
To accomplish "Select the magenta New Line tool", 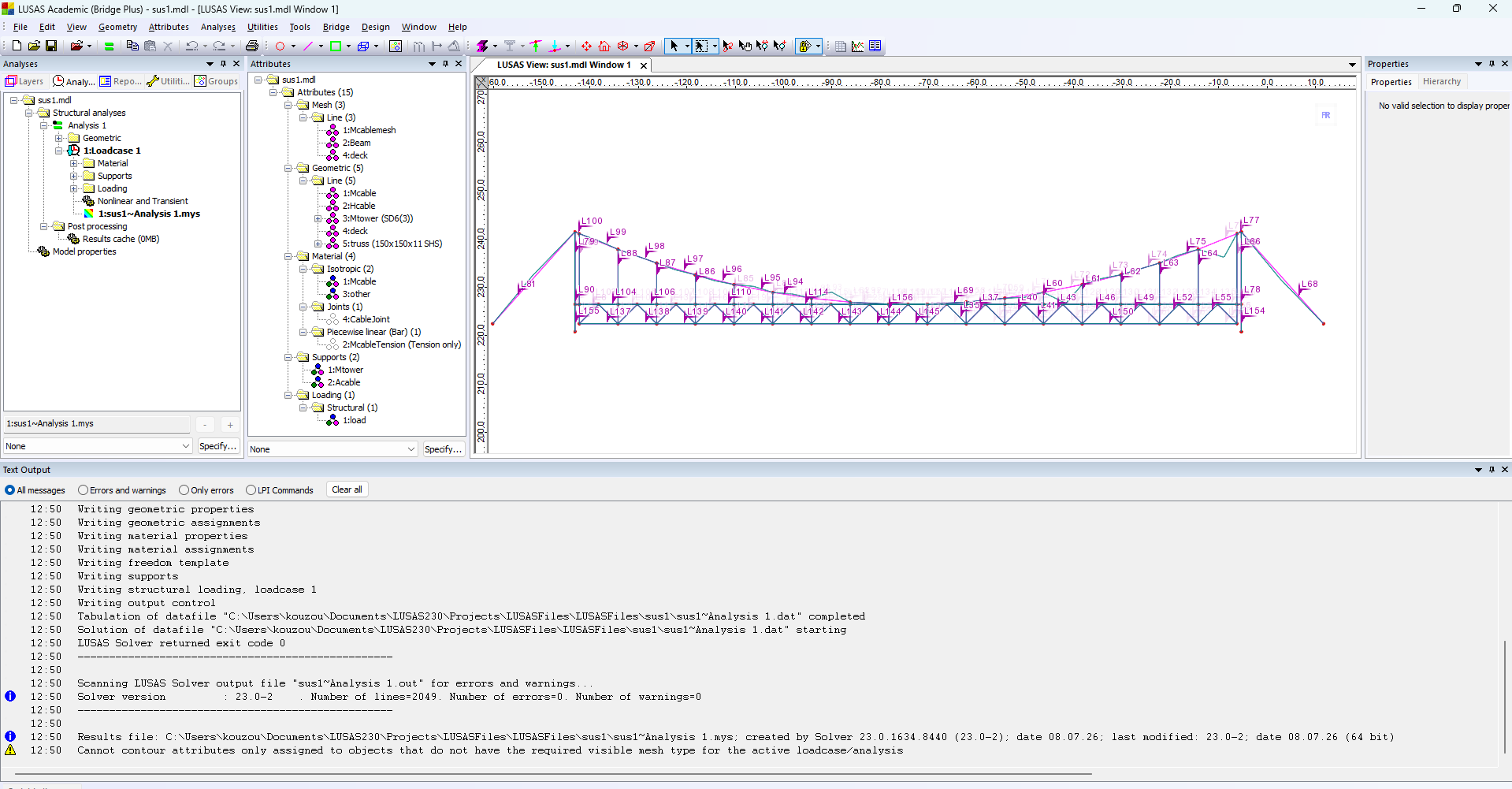I will click(308, 47).
